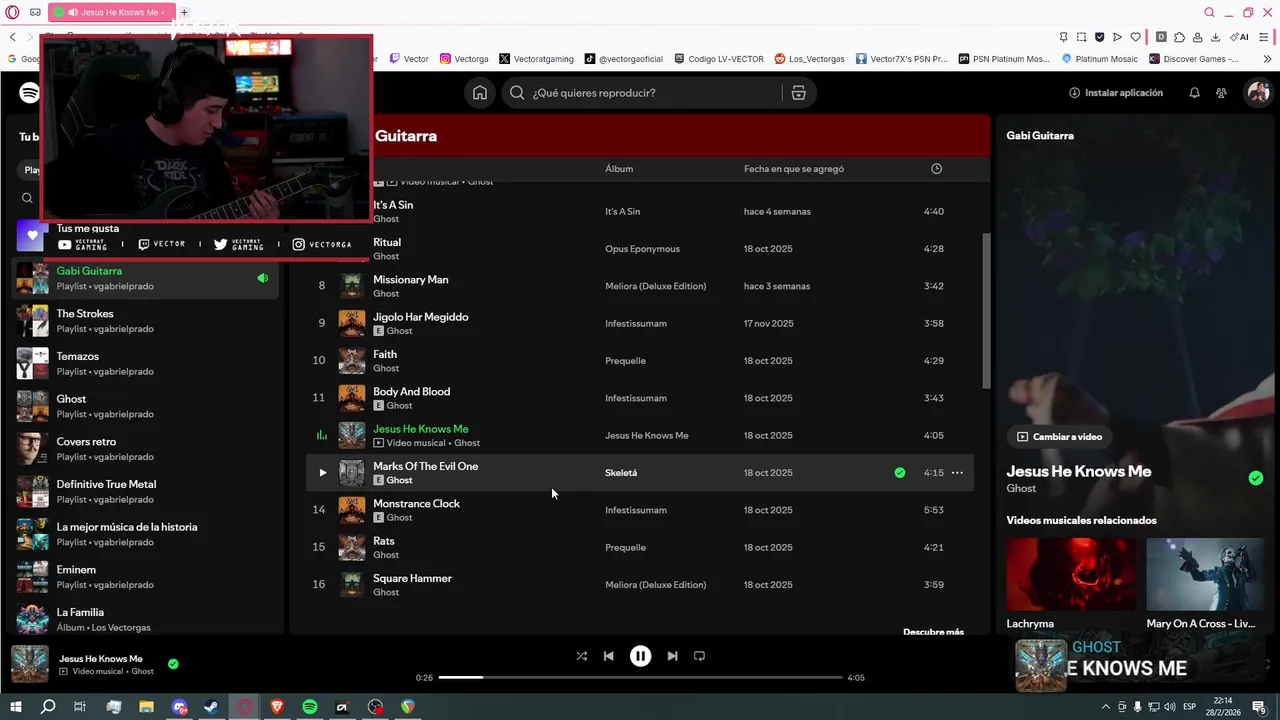Click the Cambiar a video button
1280x720 pixels.
(x=1059, y=437)
